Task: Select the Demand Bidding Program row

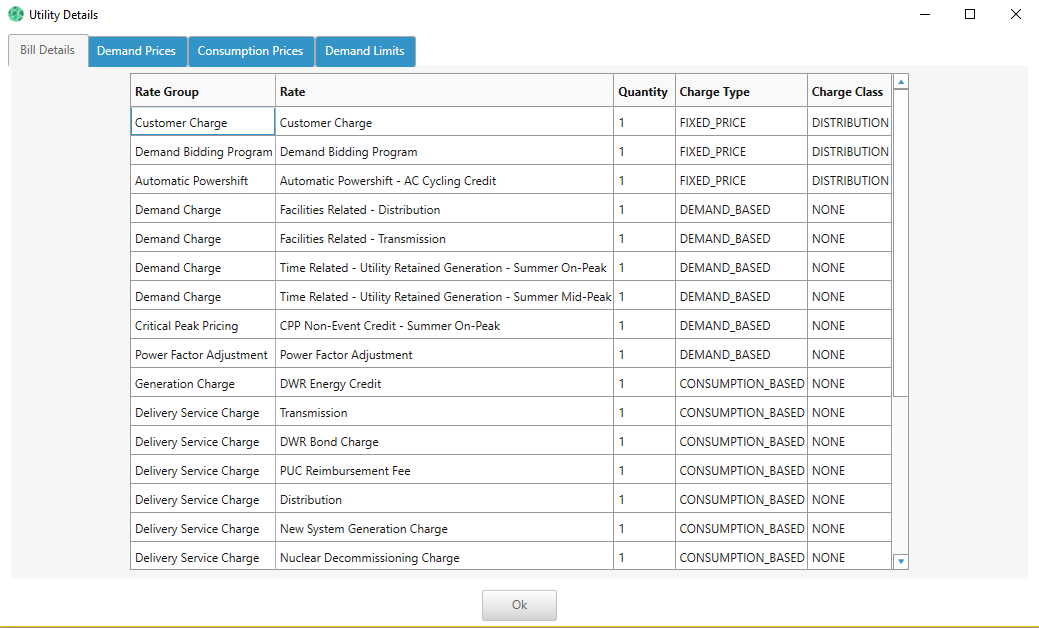Action: coord(202,151)
